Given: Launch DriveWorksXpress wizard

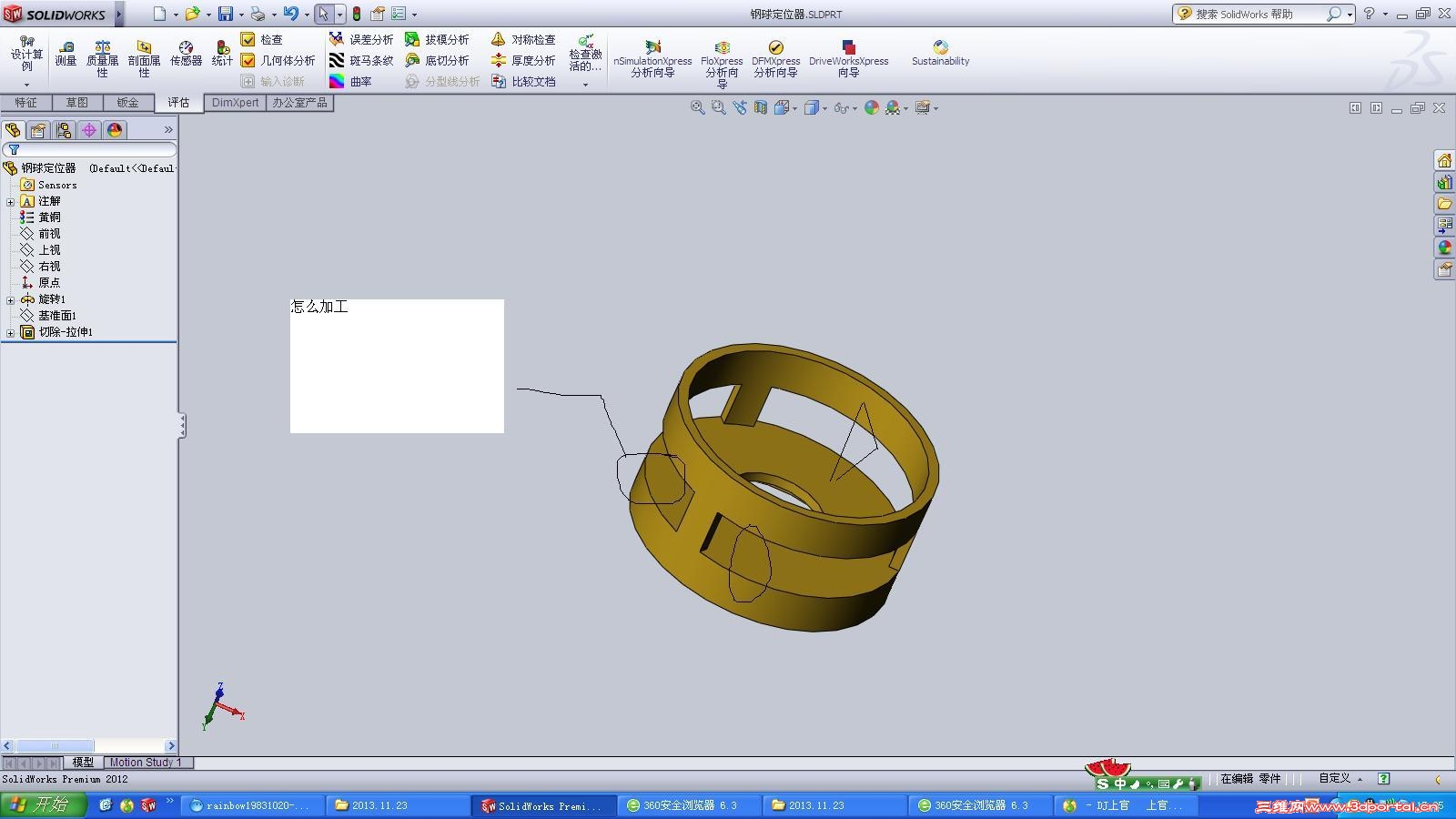Looking at the screenshot, I should click(848, 58).
